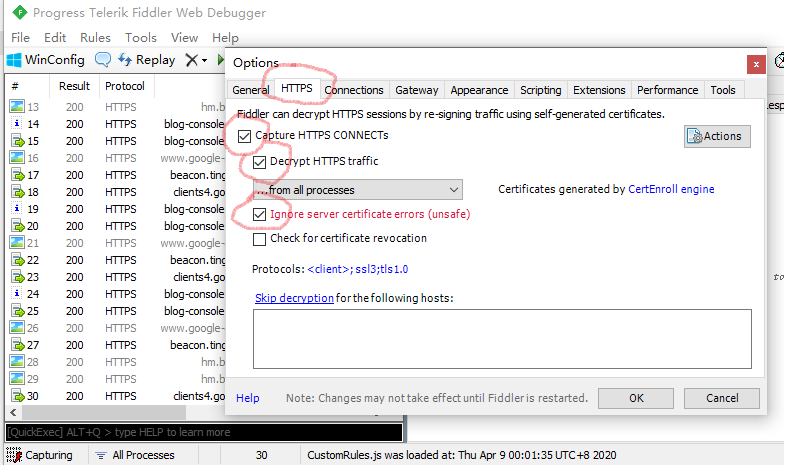Screen dimensions: 801x465
Task: Click the session 30 green arrow icon
Action: pos(18,396)
